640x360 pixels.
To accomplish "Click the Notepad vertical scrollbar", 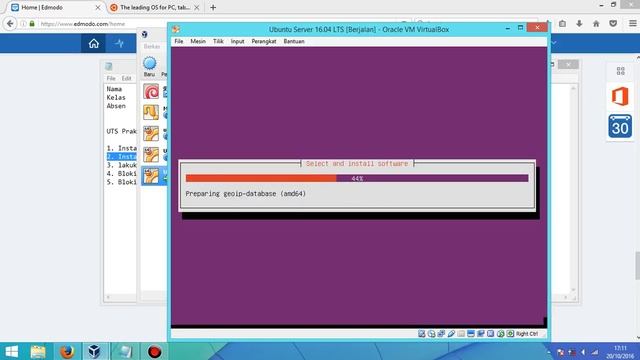I will pos(573,189).
